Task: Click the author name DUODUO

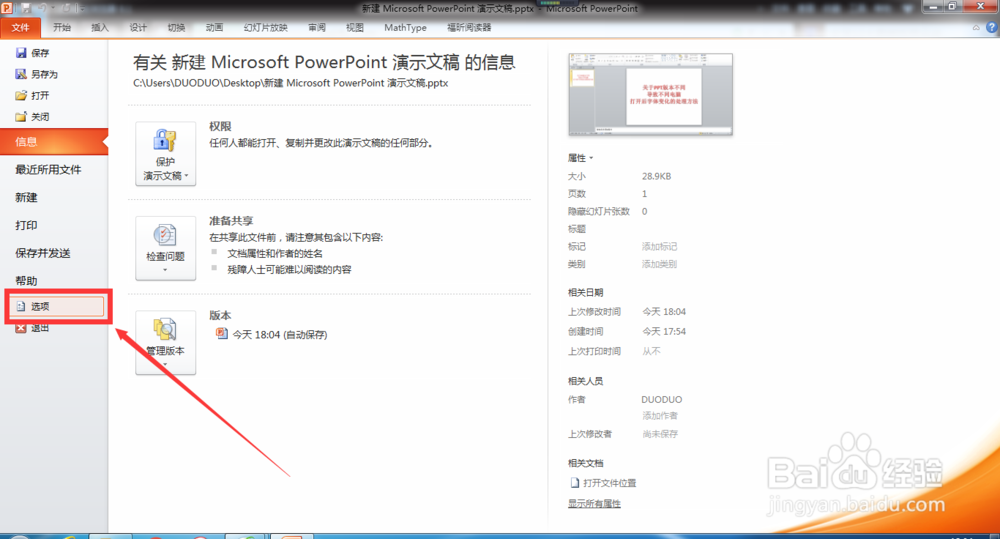Action: (x=661, y=399)
